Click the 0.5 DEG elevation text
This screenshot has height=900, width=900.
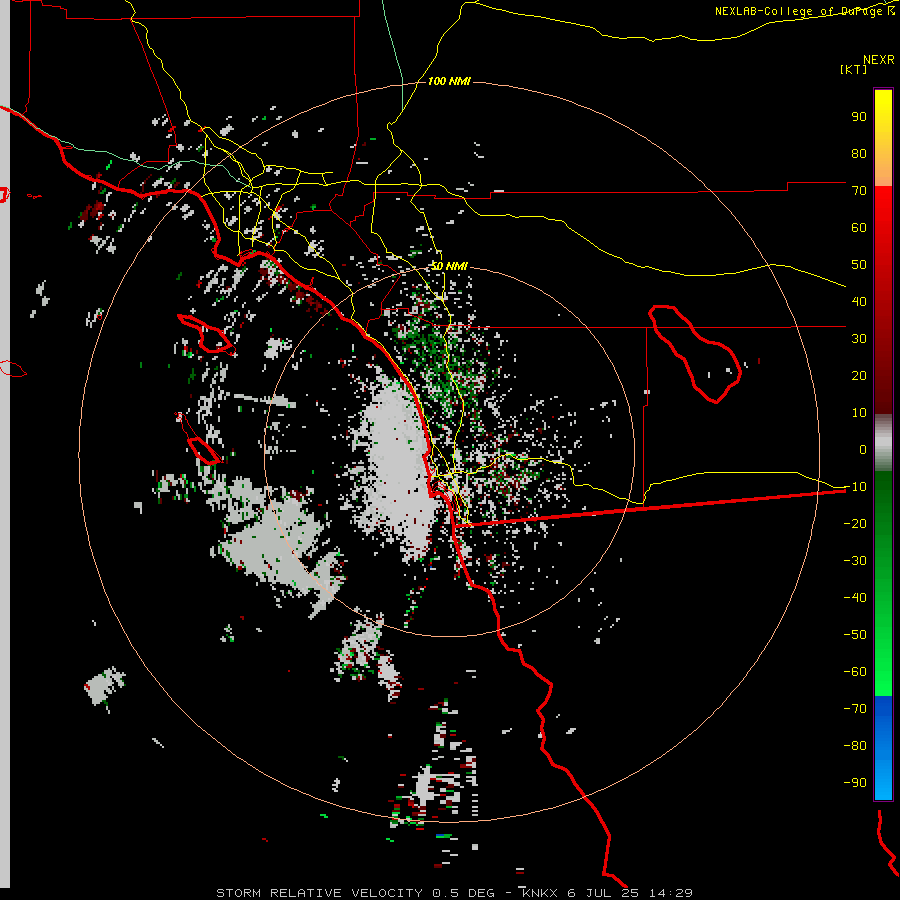point(463,893)
